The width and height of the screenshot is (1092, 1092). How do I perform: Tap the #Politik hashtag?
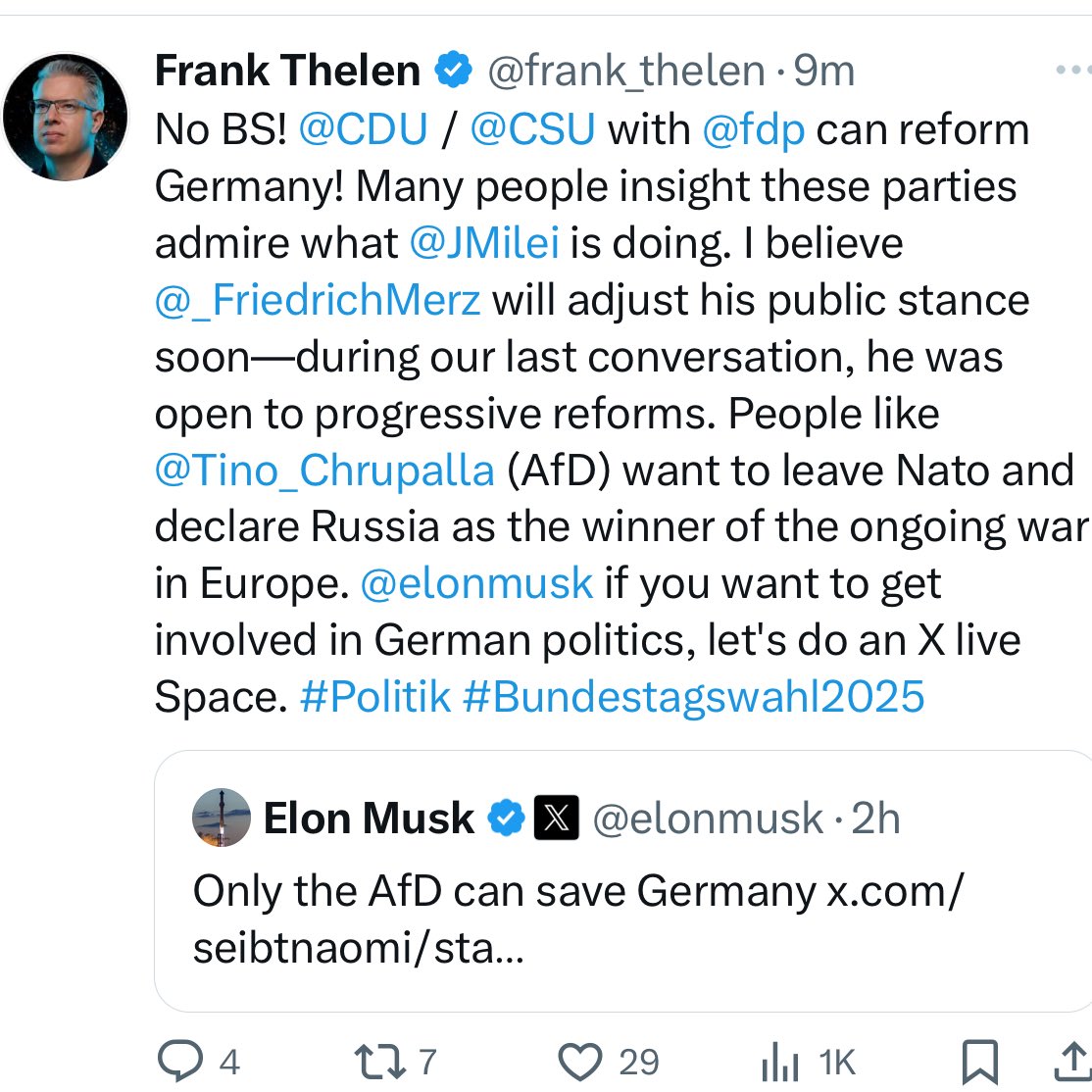click(x=375, y=697)
